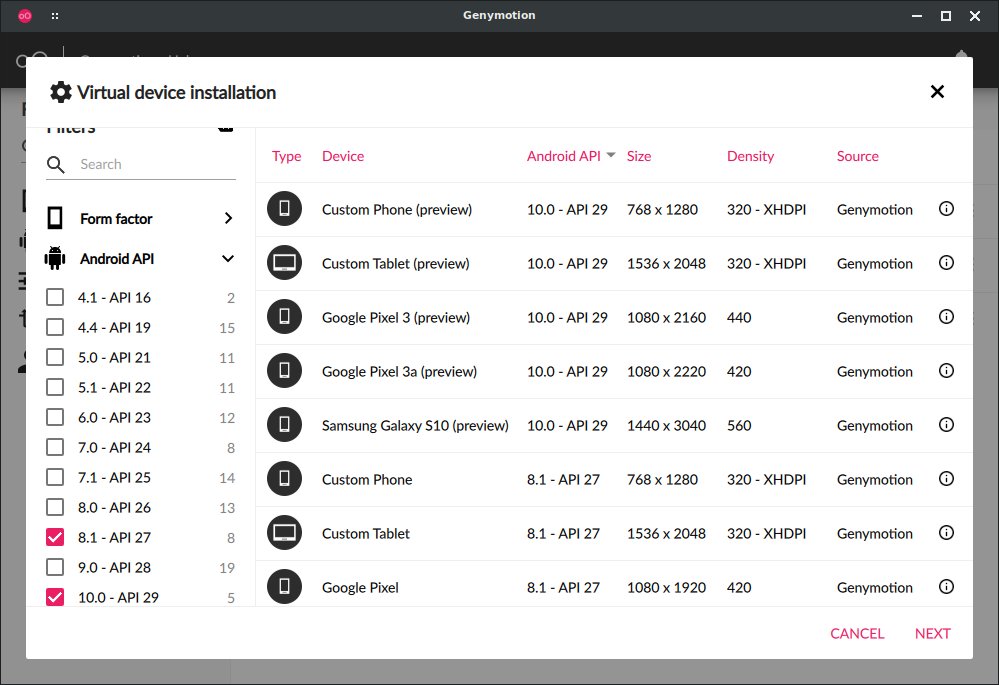Tick the 6.0 - API 23 checkbox
Viewport: 999px width, 685px height.
point(55,417)
